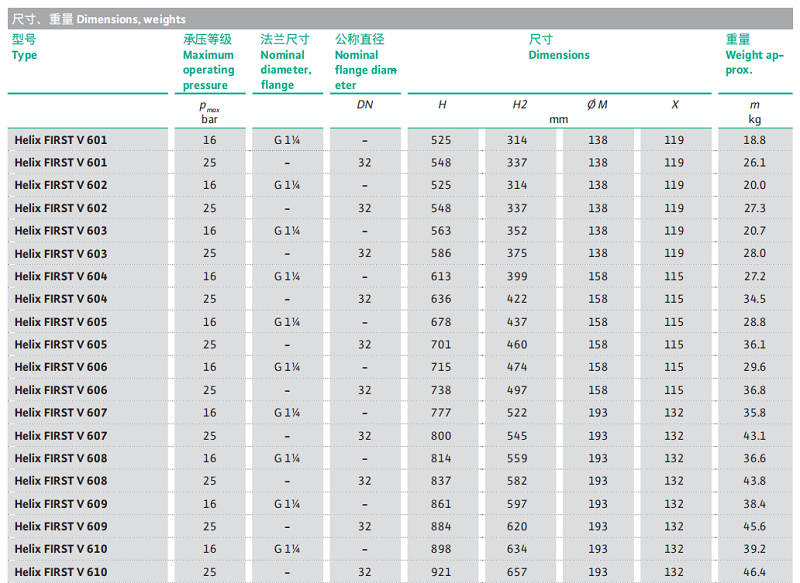Click "Helix FIRST V 605" in the 36.1 kg row
Screen dimensions: 800x583
tap(61, 345)
